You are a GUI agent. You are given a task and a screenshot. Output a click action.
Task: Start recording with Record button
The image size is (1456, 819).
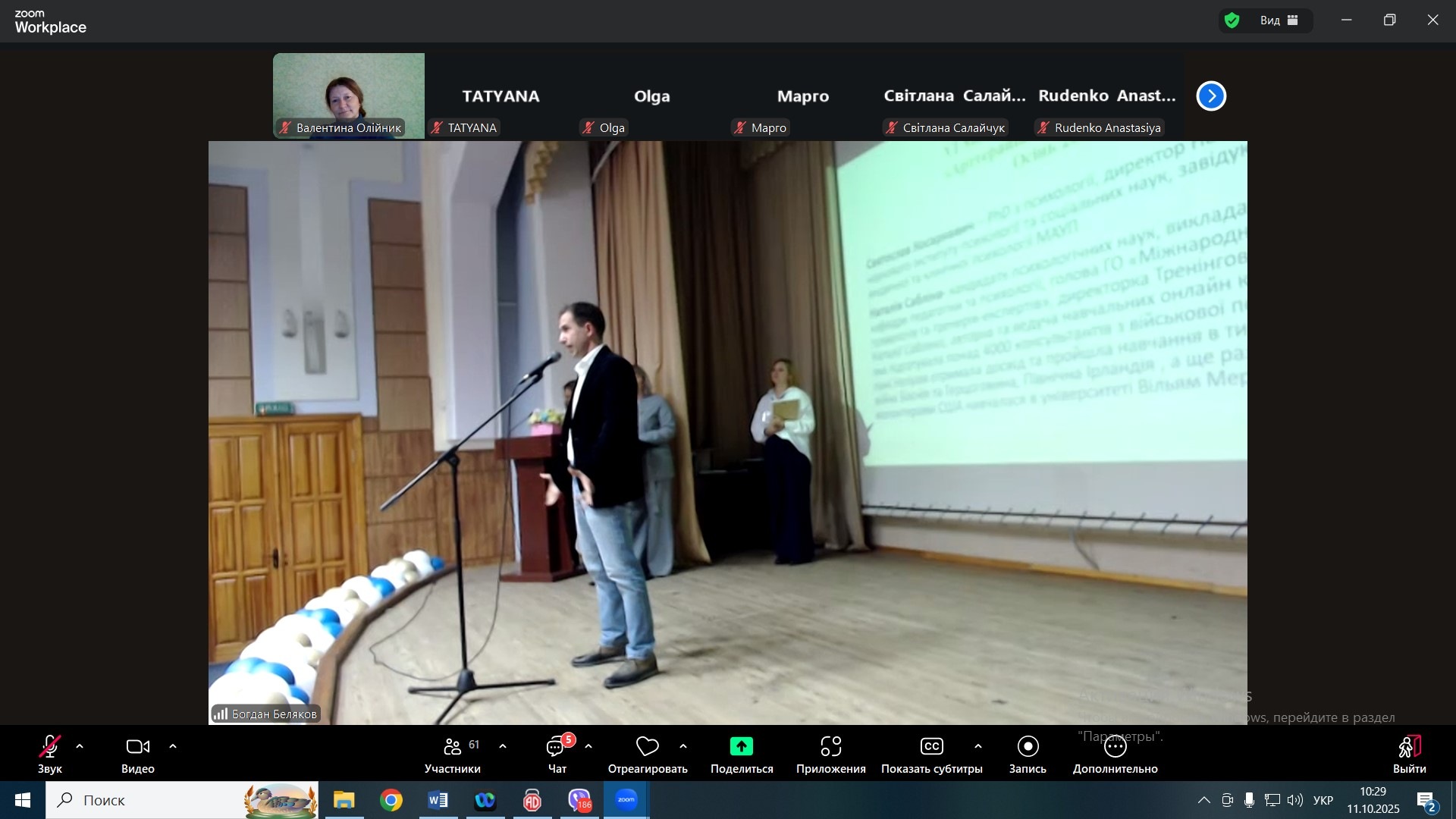[x=1028, y=747]
